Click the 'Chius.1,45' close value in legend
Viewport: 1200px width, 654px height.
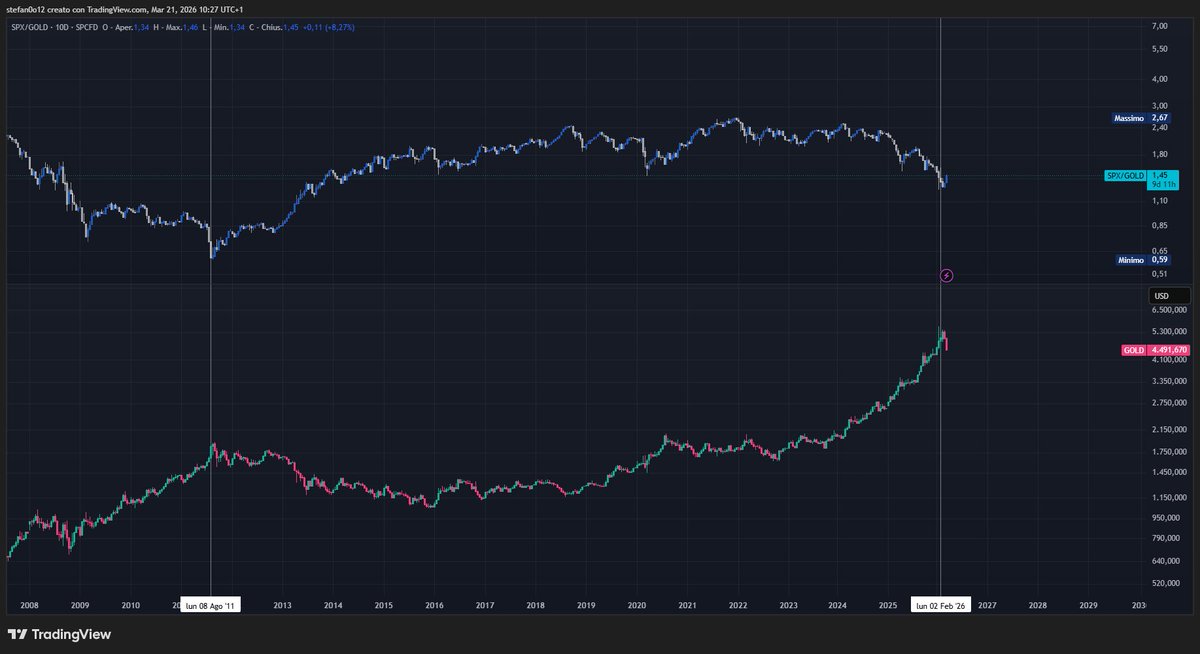[279, 27]
